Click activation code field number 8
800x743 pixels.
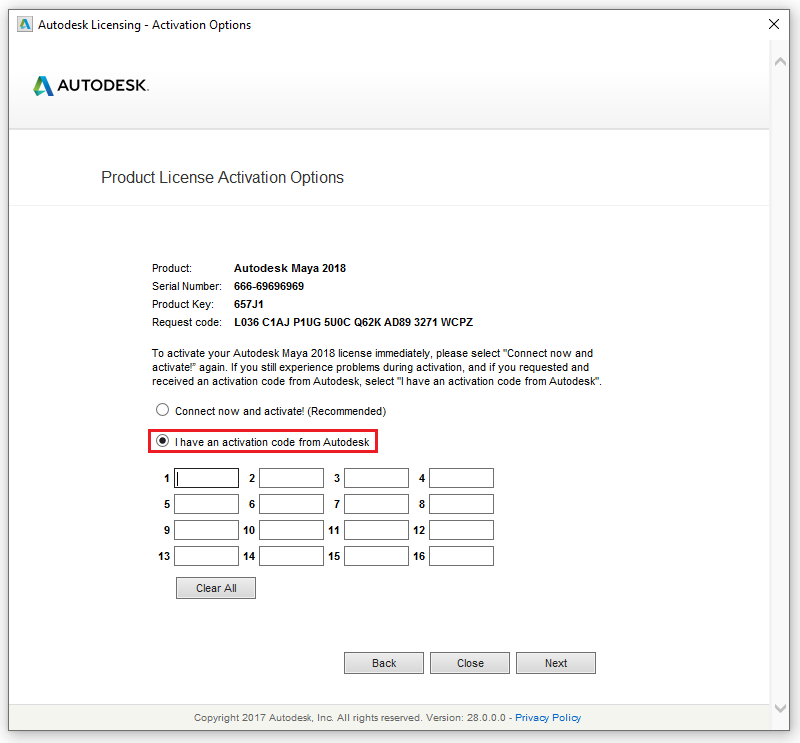pos(461,503)
